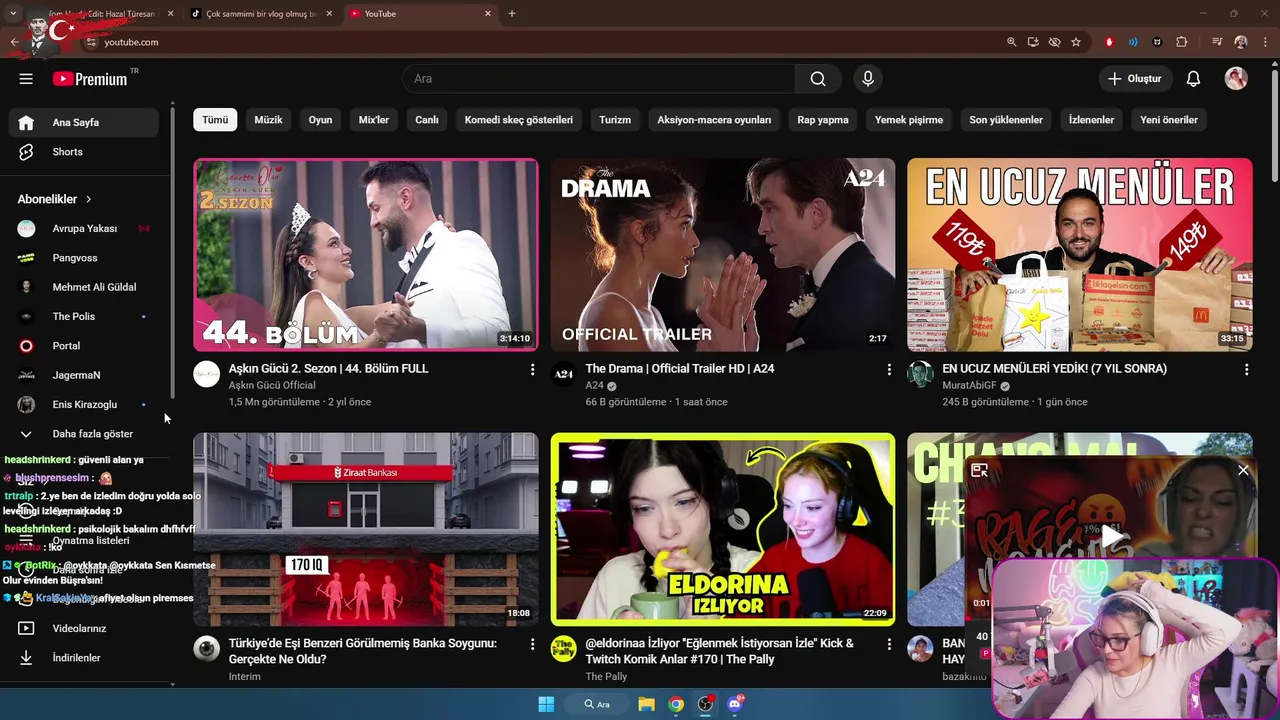The image size is (1280, 720).
Task: Select Komedi skeç gösterileri chip
Action: coord(519,120)
